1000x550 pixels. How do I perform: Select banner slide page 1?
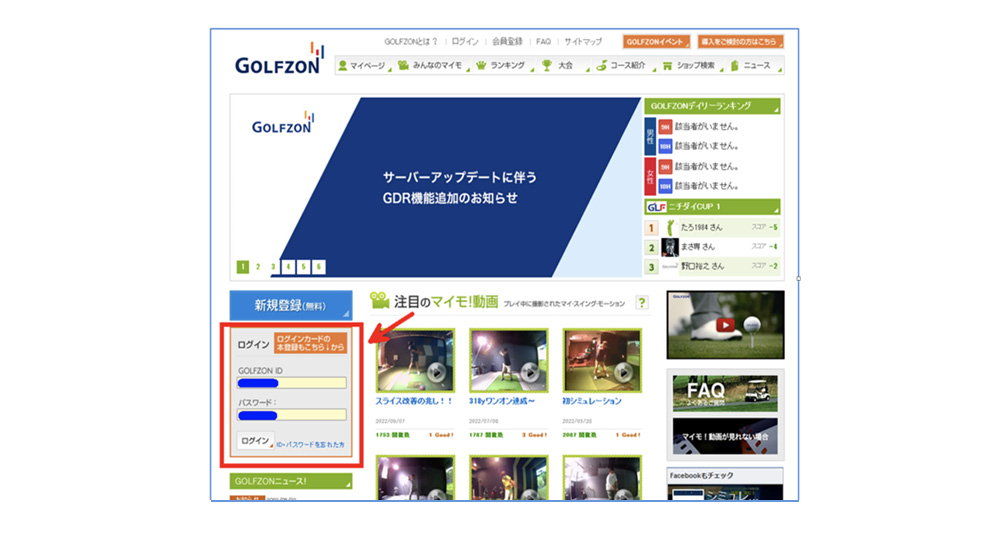[x=242, y=267]
